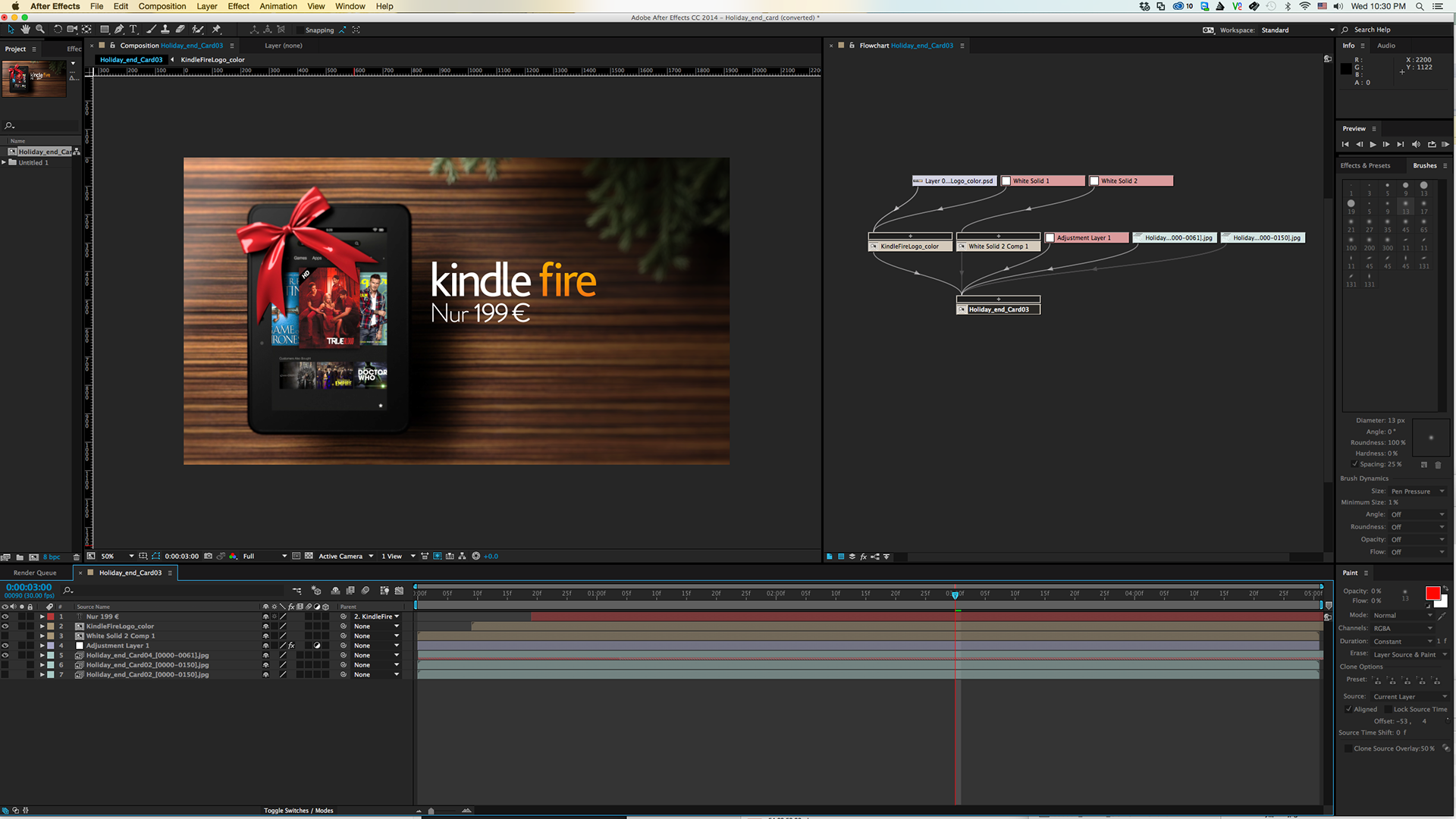The height and width of the screenshot is (819, 1456).
Task: Take a snapshot of the composition
Action: [x=209, y=556]
